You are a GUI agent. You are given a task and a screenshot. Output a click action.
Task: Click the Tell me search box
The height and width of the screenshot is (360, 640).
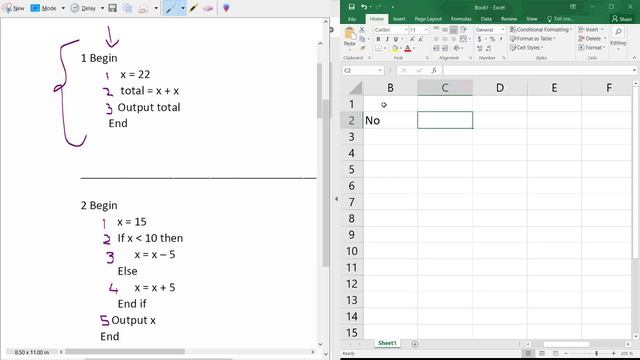pos(560,19)
